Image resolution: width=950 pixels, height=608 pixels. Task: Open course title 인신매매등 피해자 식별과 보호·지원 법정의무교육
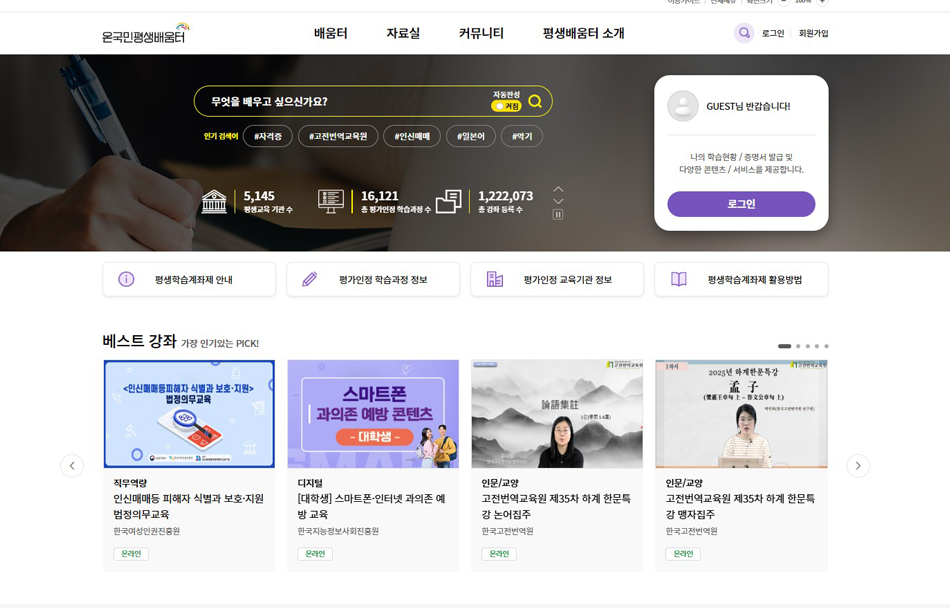pyautogui.click(x=188, y=506)
